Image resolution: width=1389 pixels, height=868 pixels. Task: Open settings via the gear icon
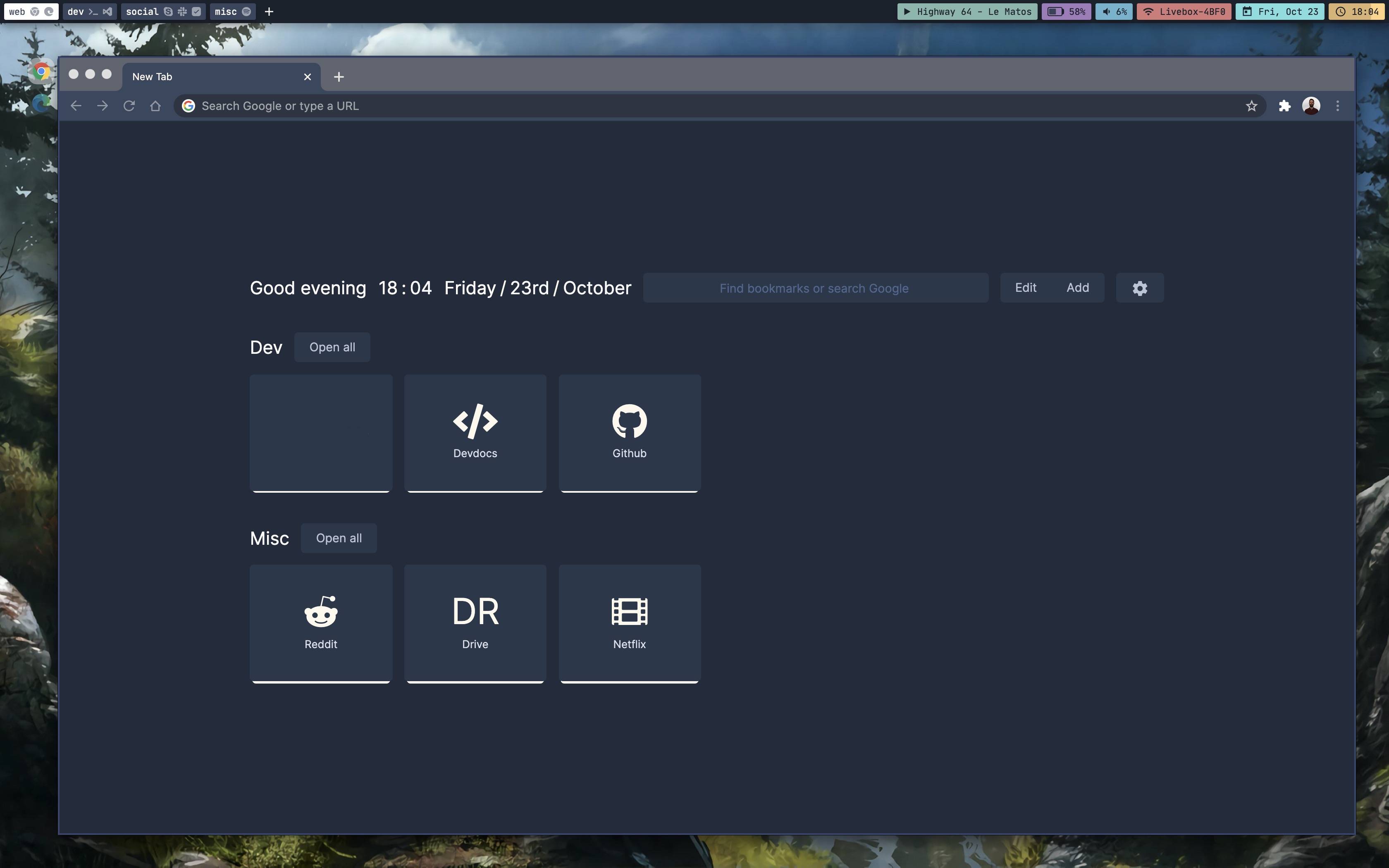[1139, 288]
